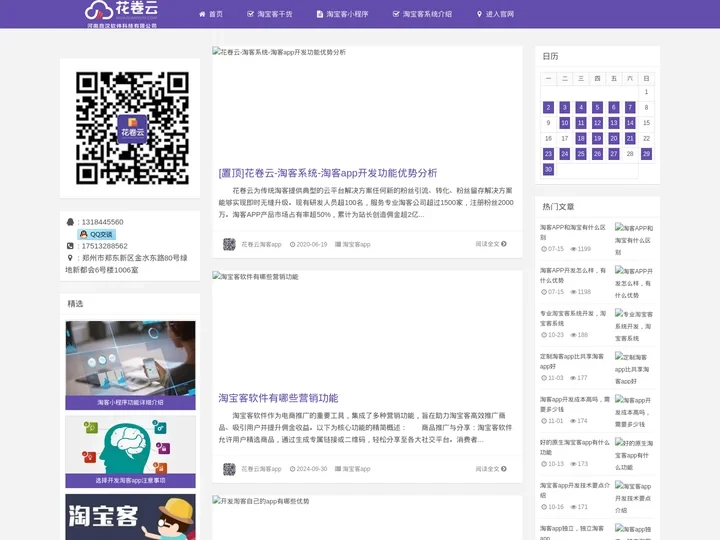The height and width of the screenshot is (540, 720).
Task: Select day 5 in the calendar
Action: tap(597, 107)
